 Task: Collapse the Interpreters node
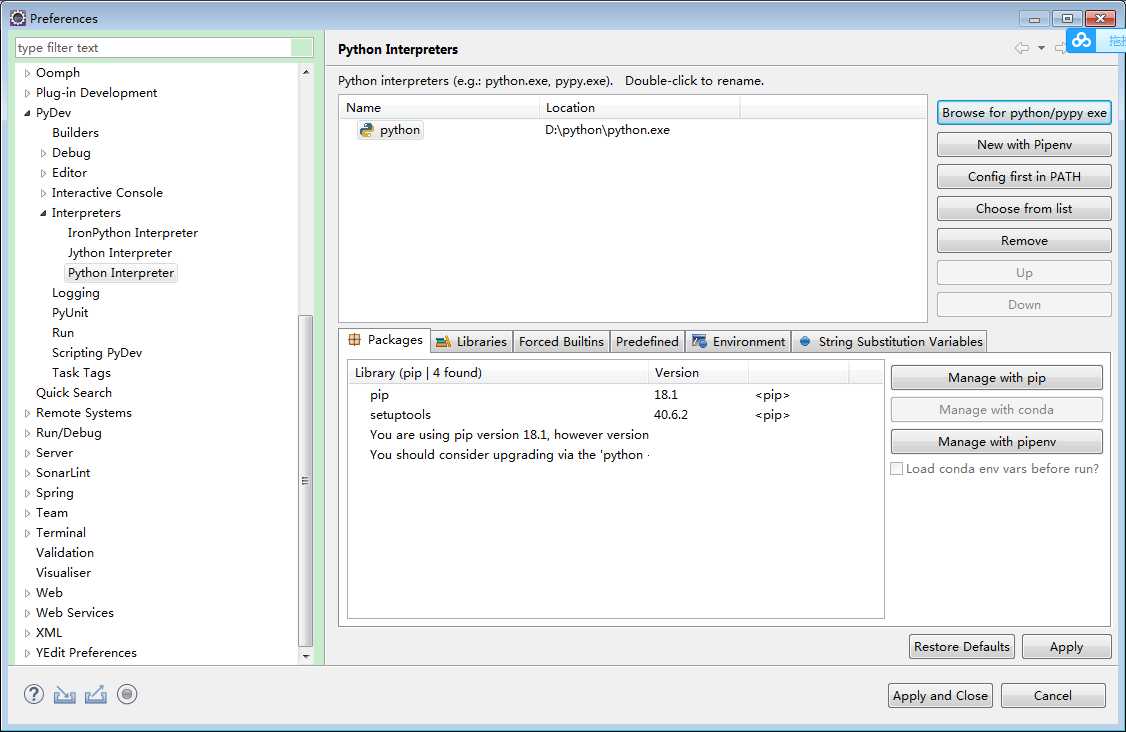point(43,213)
